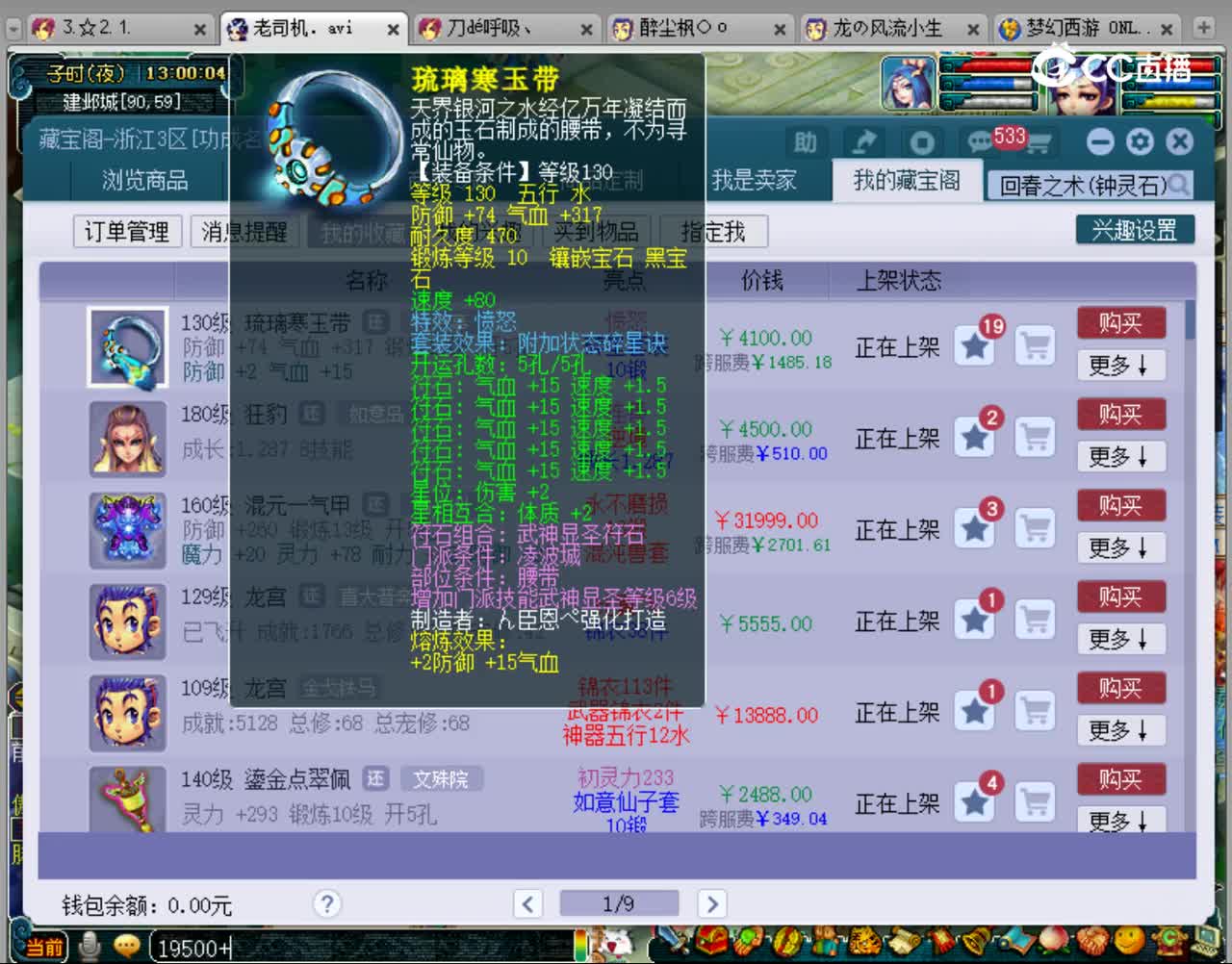Image resolution: width=1232 pixels, height=964 pixels.
Task: Click the search magnifier icon
Action: [1180, 185]
